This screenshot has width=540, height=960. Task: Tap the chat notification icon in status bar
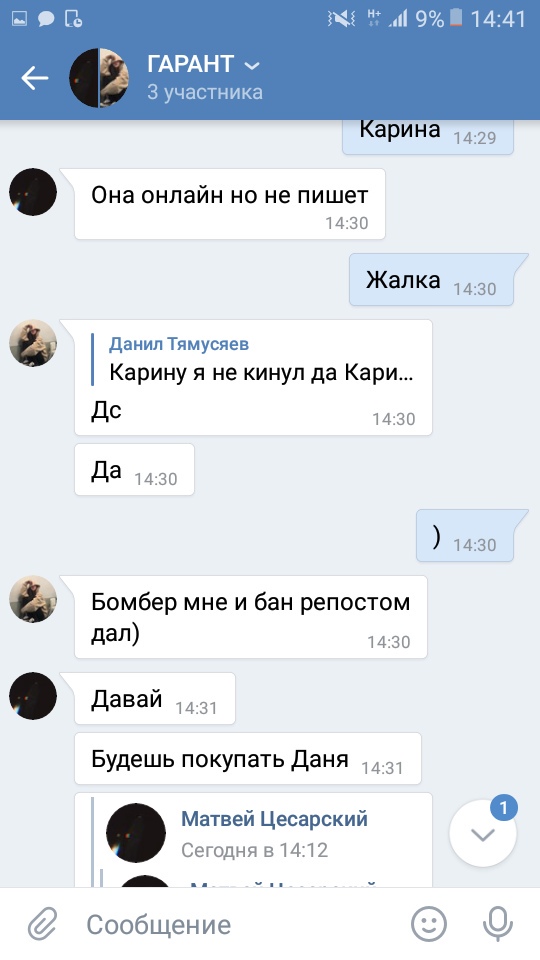click(x=46, y=20)
